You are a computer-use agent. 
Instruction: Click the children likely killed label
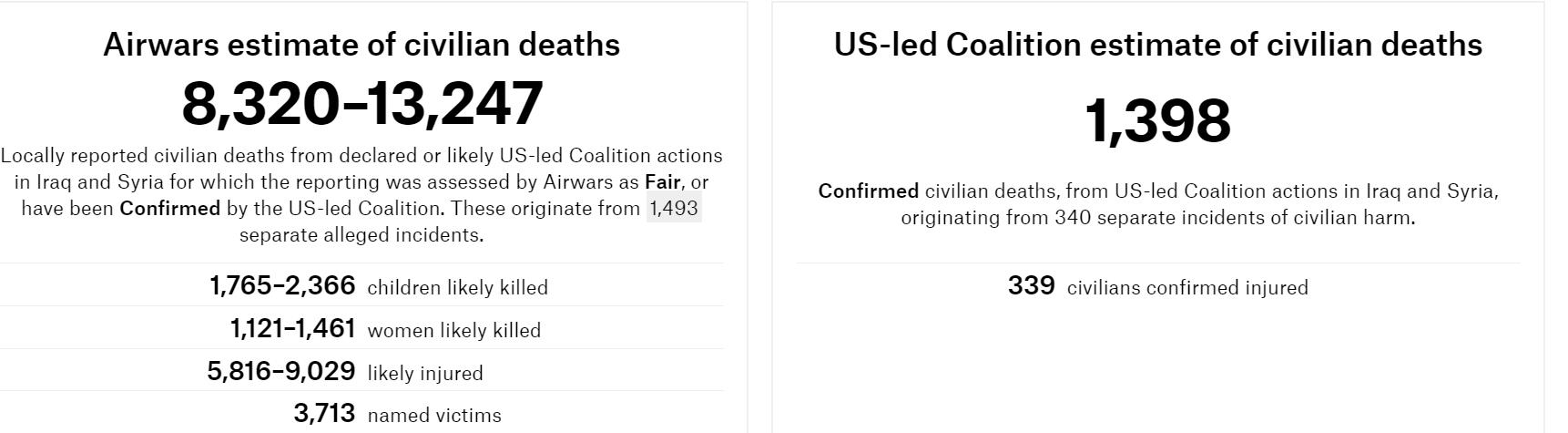coord(457,288)
